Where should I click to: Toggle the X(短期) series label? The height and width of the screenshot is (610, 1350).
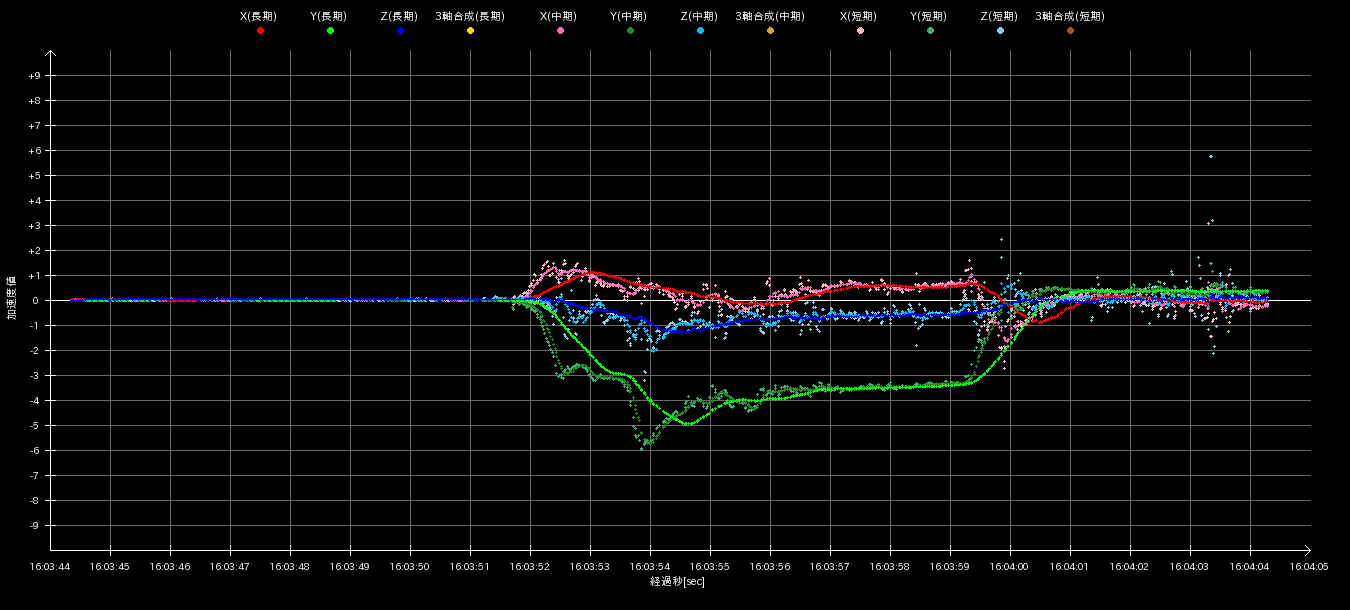click(859, 17)
